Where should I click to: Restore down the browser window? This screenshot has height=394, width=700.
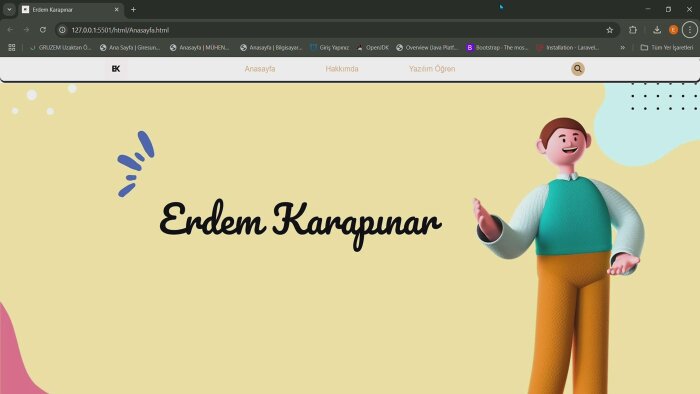click(x=668, y=9)
